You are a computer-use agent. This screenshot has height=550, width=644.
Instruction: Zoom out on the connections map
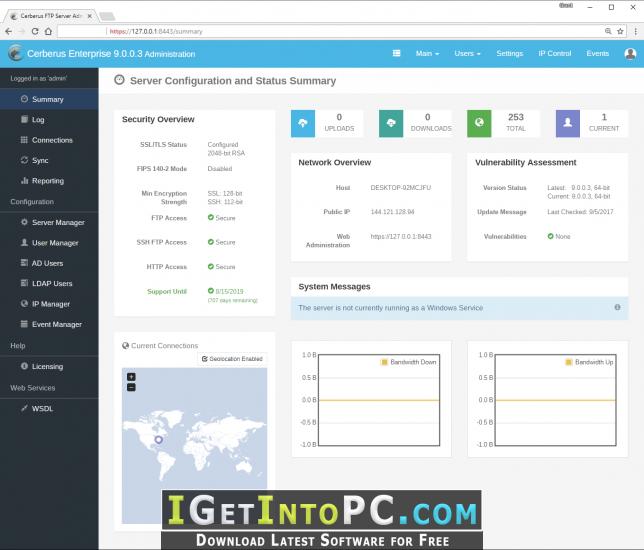131,387
